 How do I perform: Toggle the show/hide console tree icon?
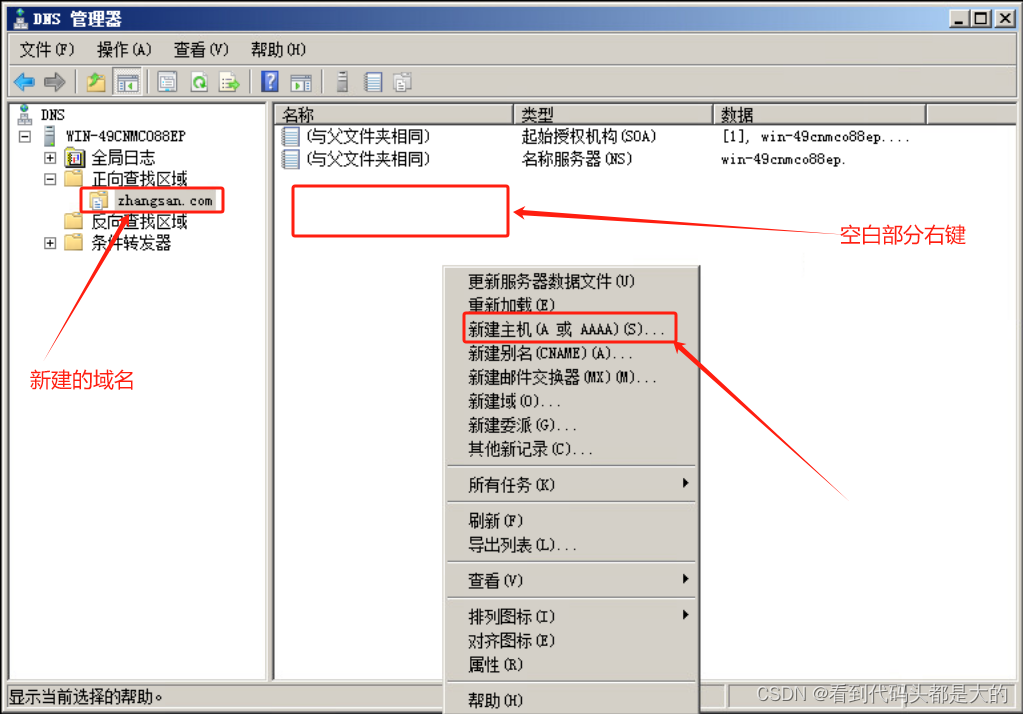[128, 82]
